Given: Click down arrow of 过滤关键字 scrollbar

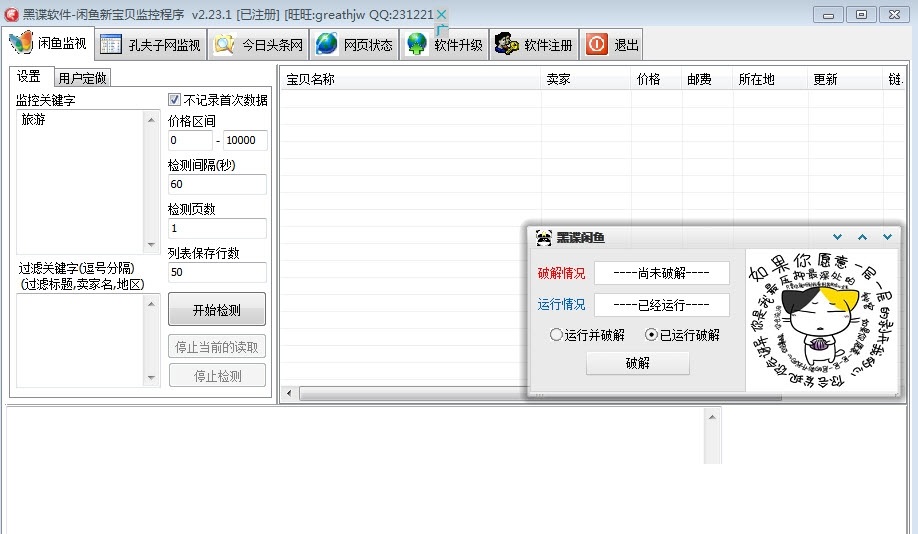Looking at the screenshot, I should [152, 378].
